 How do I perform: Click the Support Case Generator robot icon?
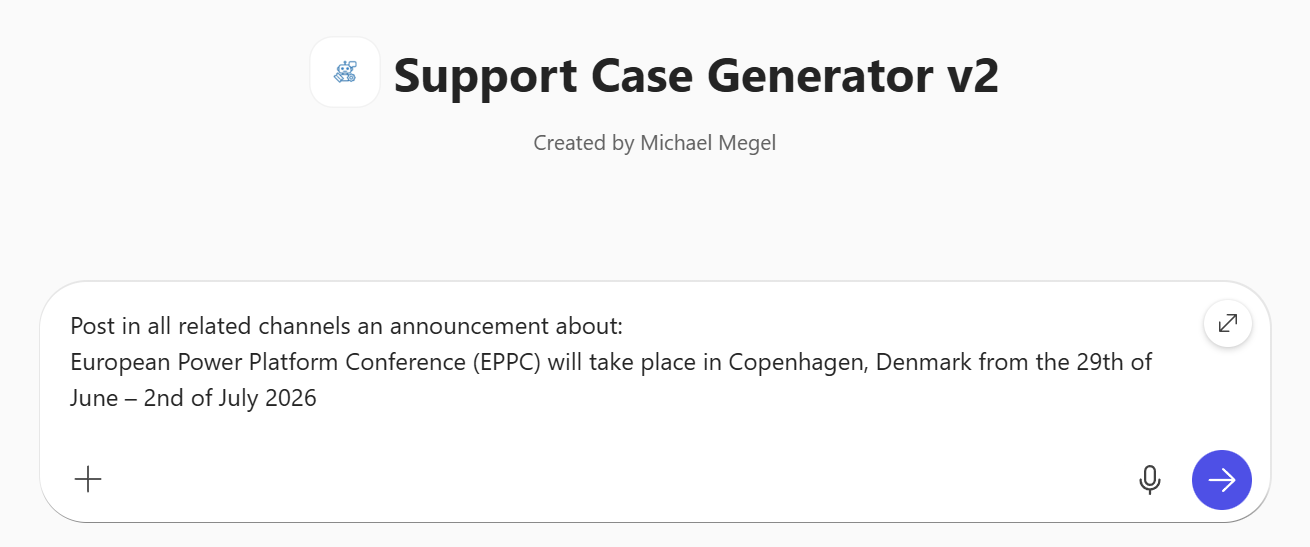click(345, 72)
